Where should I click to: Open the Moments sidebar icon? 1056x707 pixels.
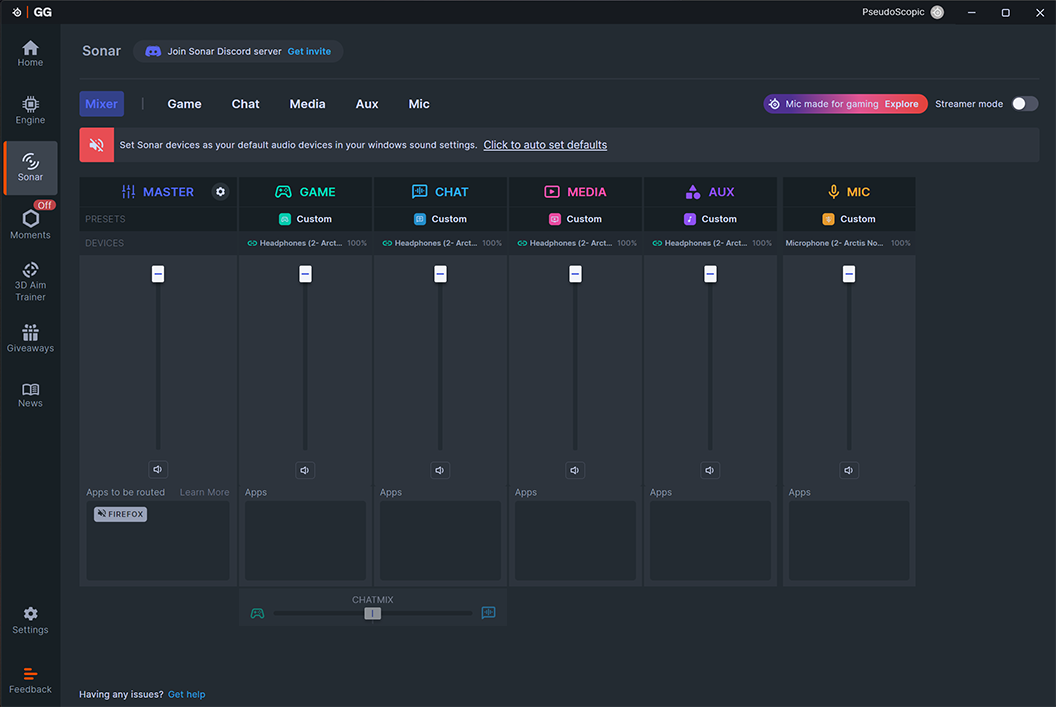click(30, 224)
